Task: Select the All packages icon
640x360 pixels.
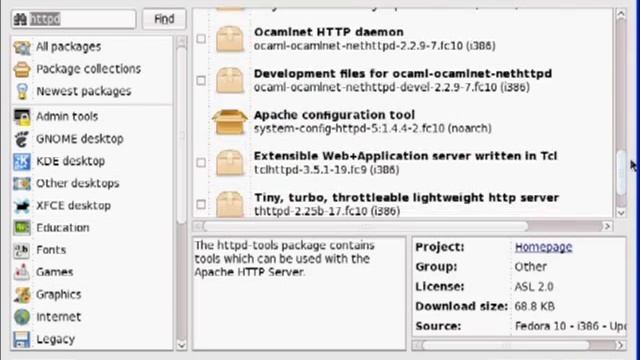Action: (x=22, y=47)
